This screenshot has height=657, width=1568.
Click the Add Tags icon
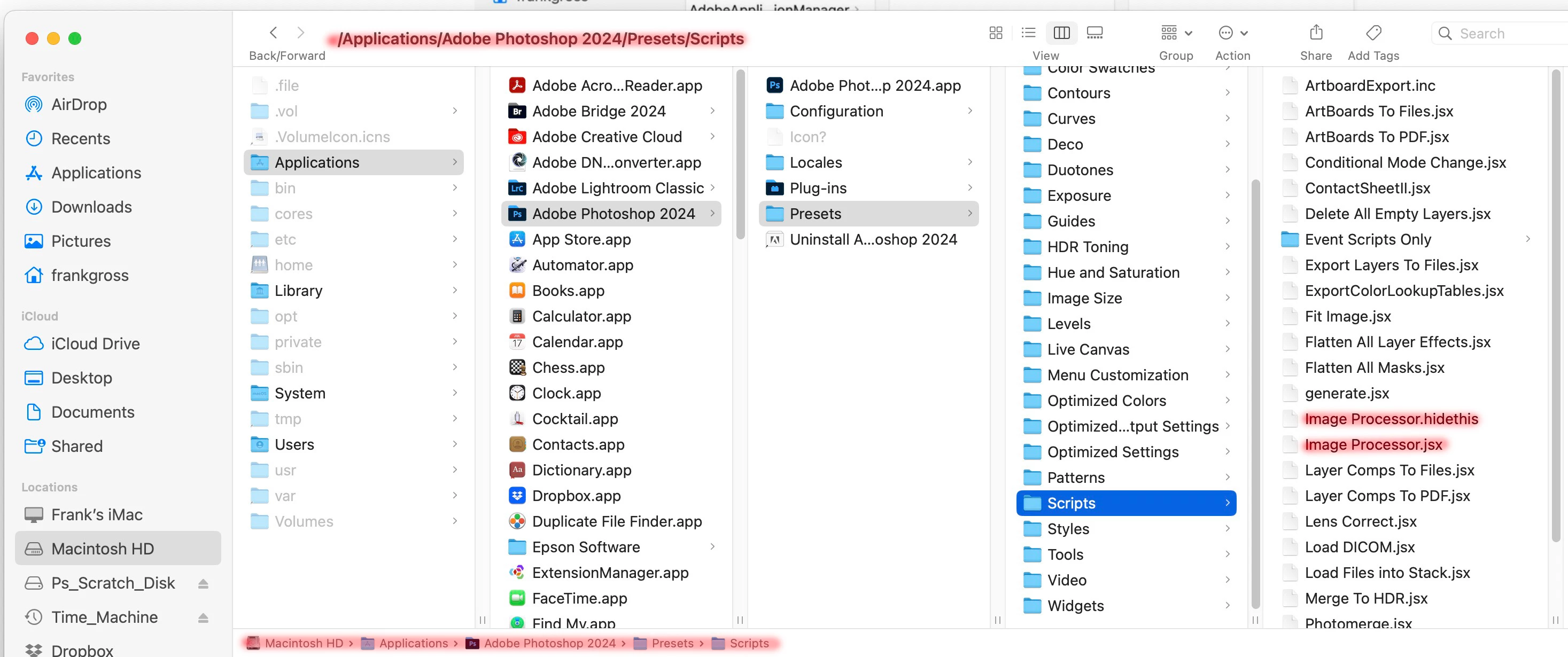tap(1373, 33)
